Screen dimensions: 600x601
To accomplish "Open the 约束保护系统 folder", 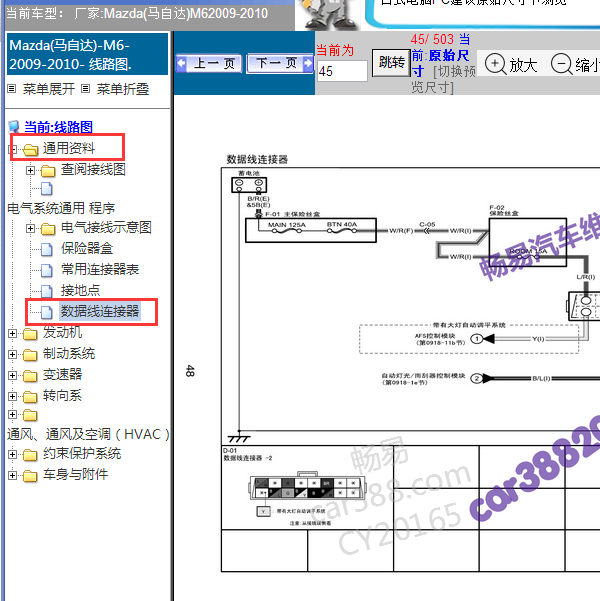I will [x=82, y=453].
